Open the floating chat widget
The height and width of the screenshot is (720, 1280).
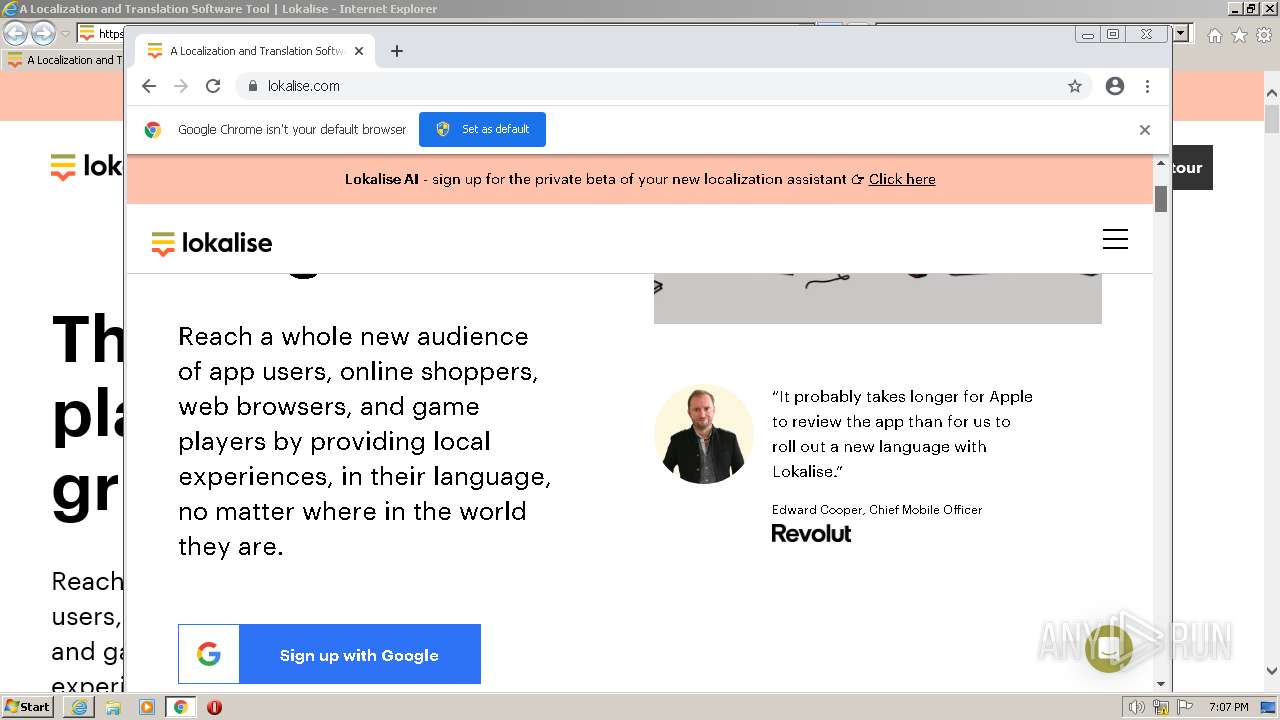point(1109,648)
